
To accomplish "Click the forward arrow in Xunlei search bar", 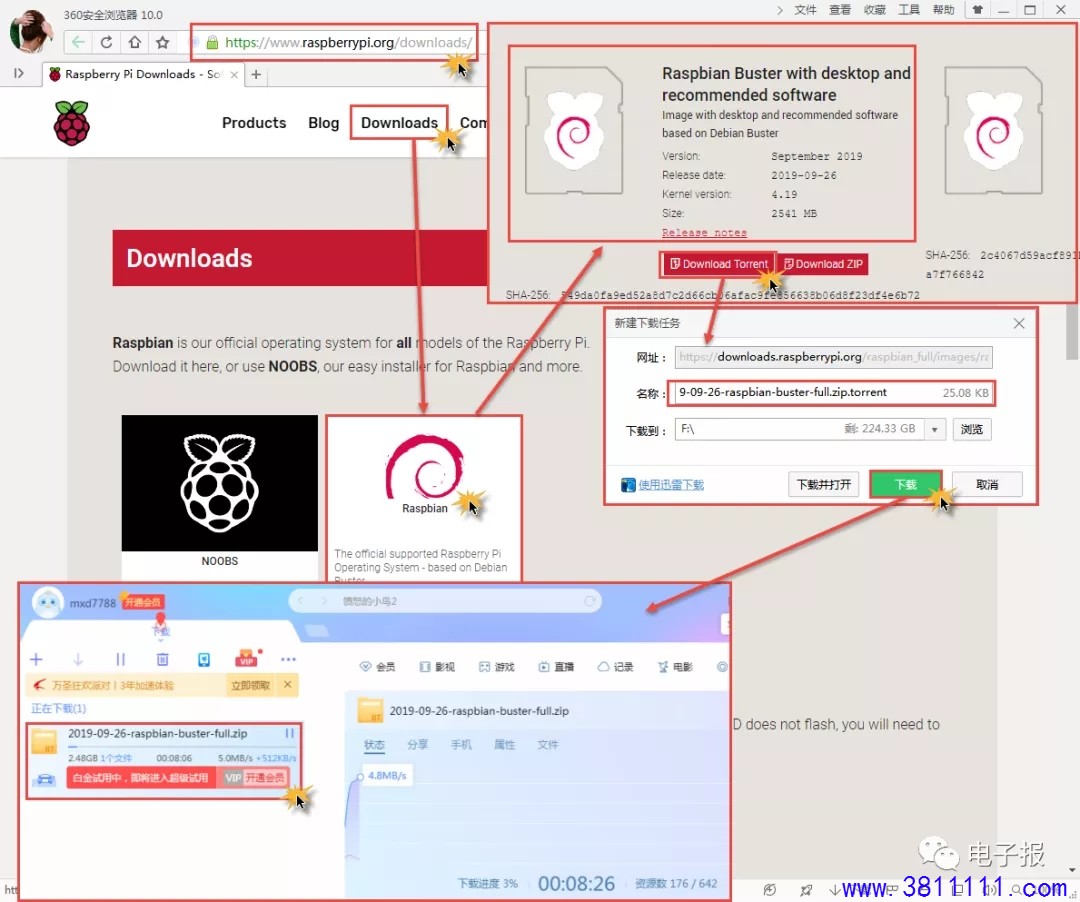I will coord(324,601).
